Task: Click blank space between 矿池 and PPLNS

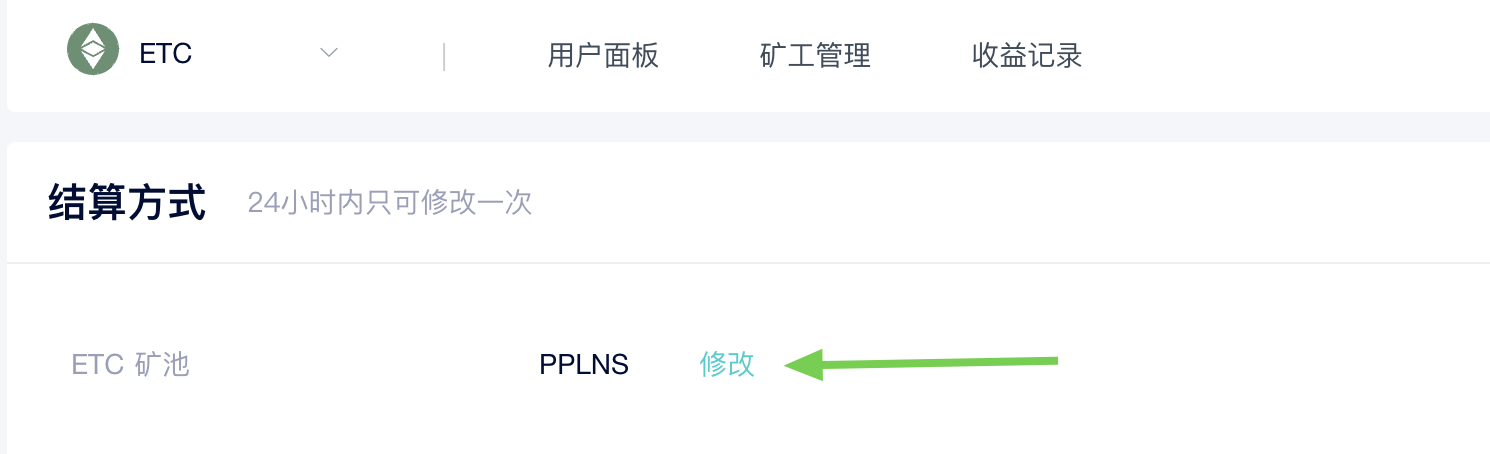Action: (x=365, y=365)
